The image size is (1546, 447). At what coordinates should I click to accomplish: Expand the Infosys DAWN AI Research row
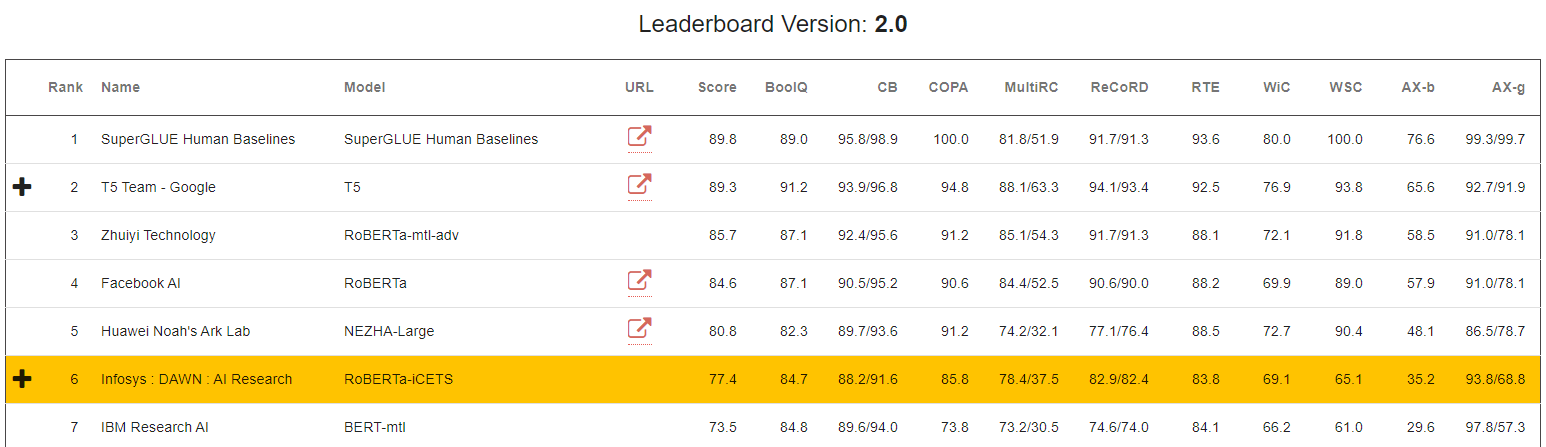coord(22,379)
